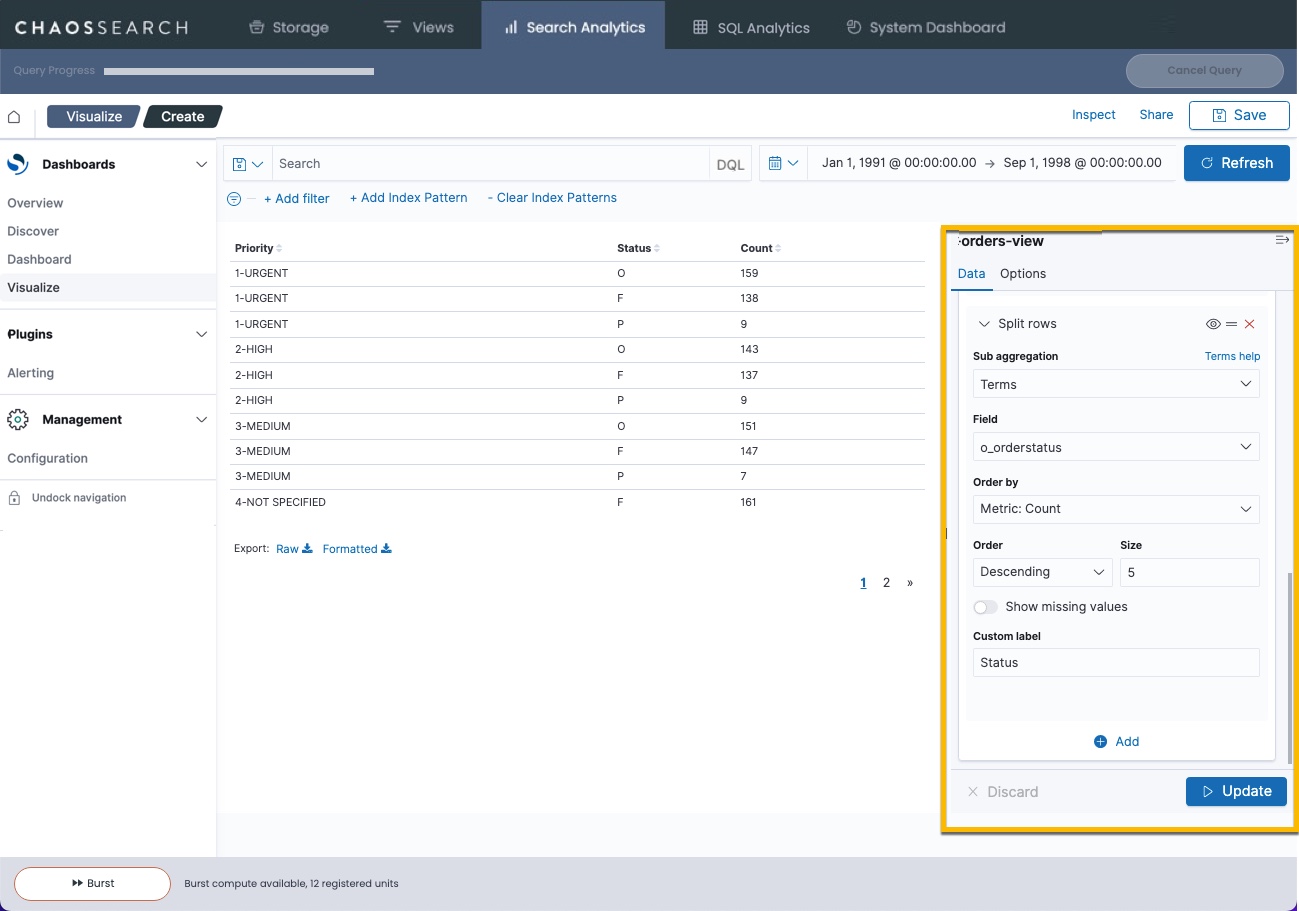Viewport: 1299px width, 911px height.
Task: Open Configuration in the sidebar
Action: 48,458
